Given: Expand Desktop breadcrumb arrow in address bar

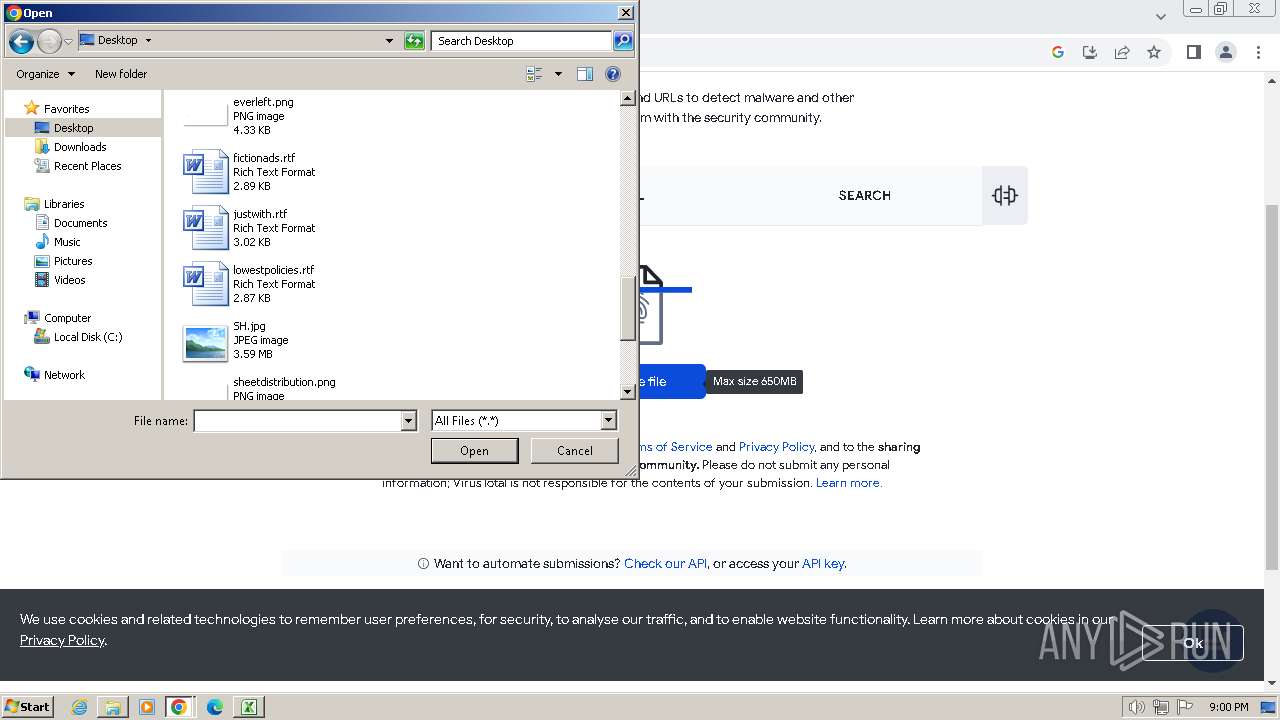Looking at the screenshot, I should 149,41.
